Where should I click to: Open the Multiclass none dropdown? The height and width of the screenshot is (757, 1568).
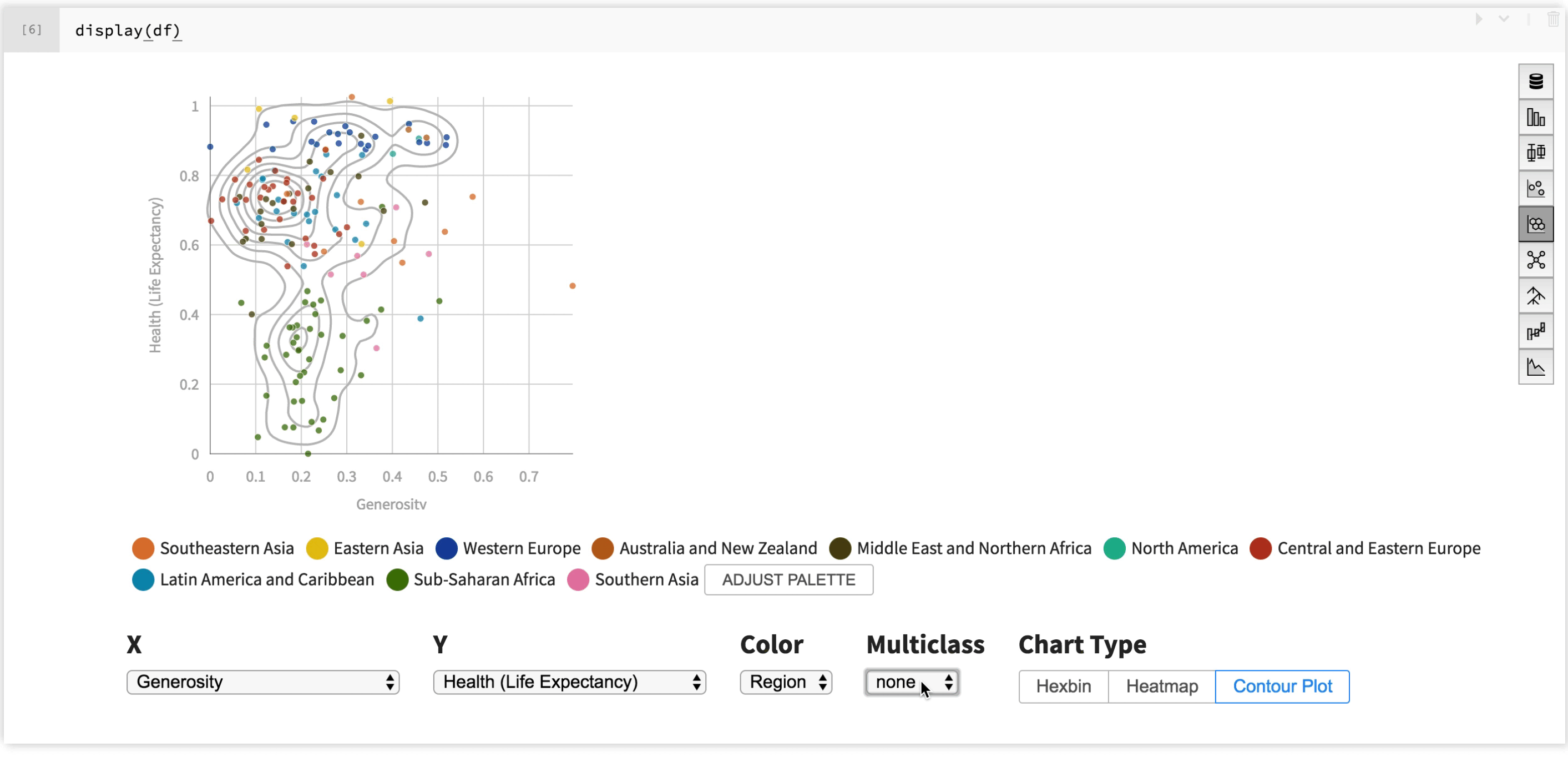click(x=910, y=682)
